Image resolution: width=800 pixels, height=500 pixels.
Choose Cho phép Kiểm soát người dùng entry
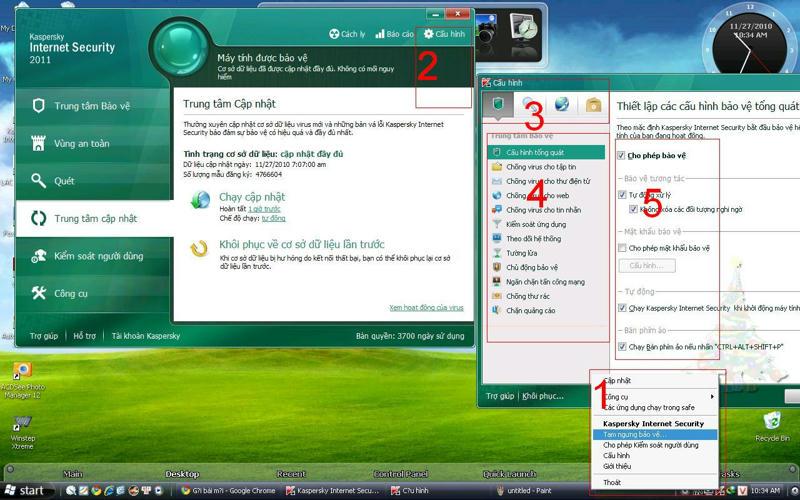pos(655,445)
